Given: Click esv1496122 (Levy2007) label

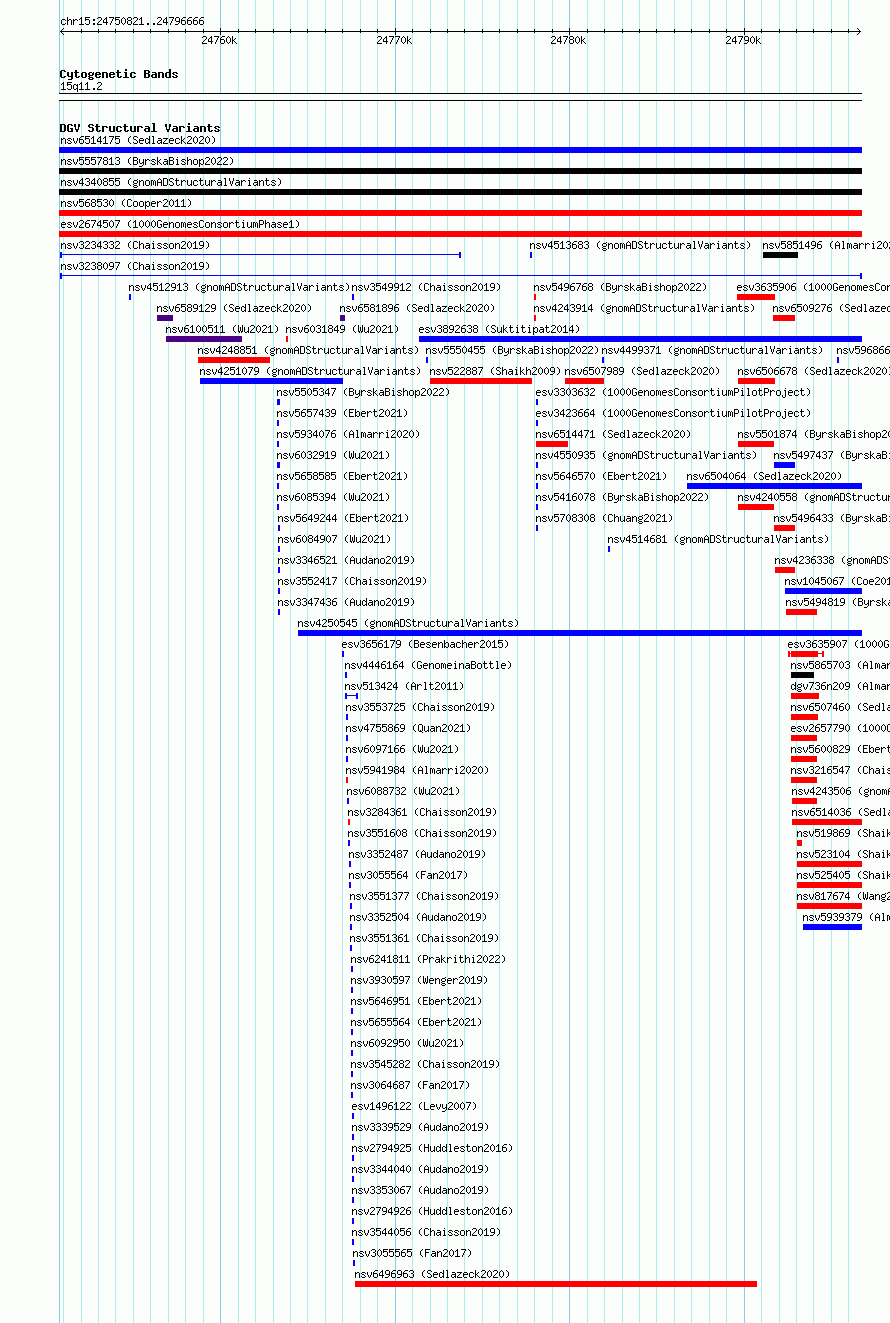Looking at the screenshot, I should (414, 1106).
